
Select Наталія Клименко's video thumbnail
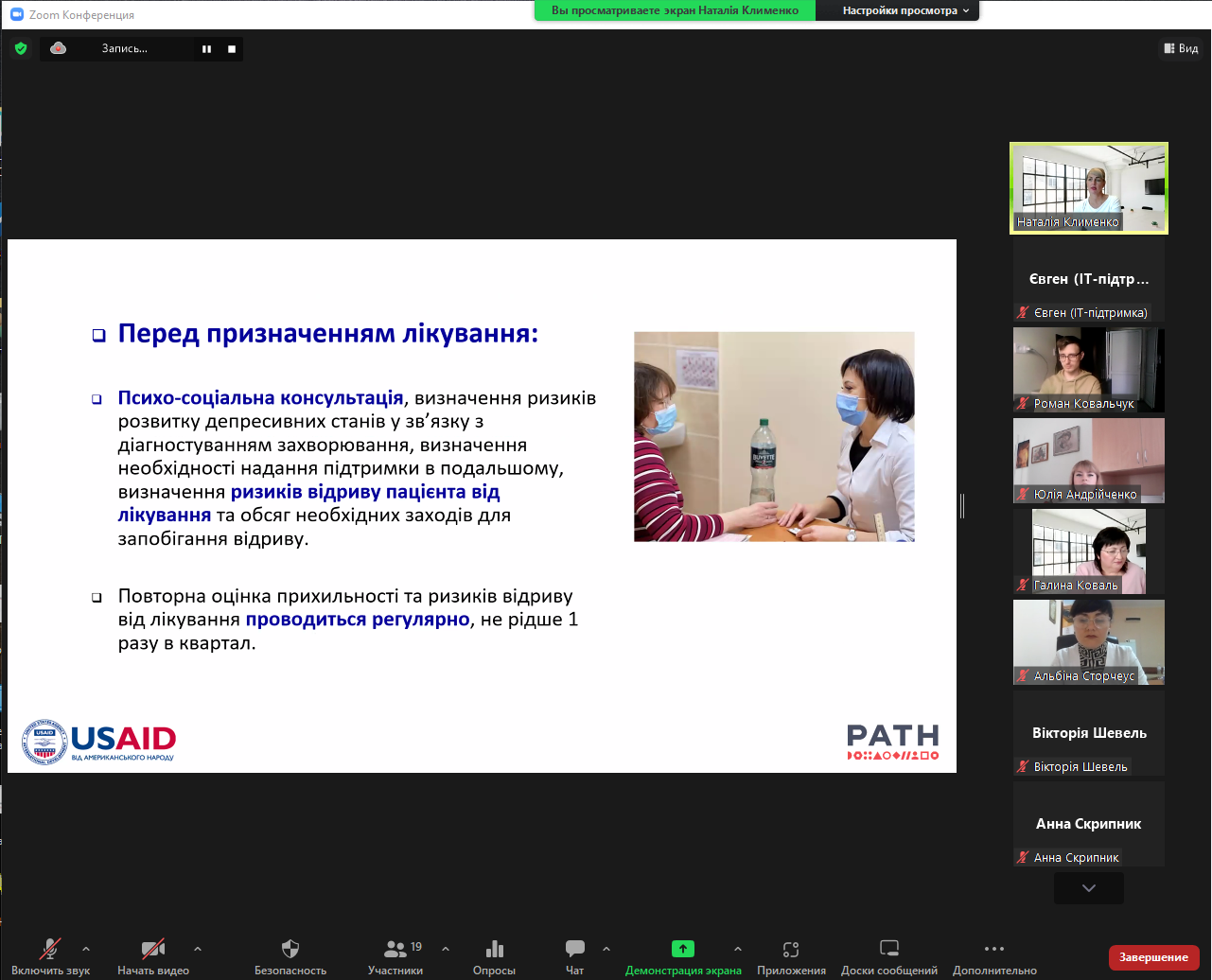1088,187
